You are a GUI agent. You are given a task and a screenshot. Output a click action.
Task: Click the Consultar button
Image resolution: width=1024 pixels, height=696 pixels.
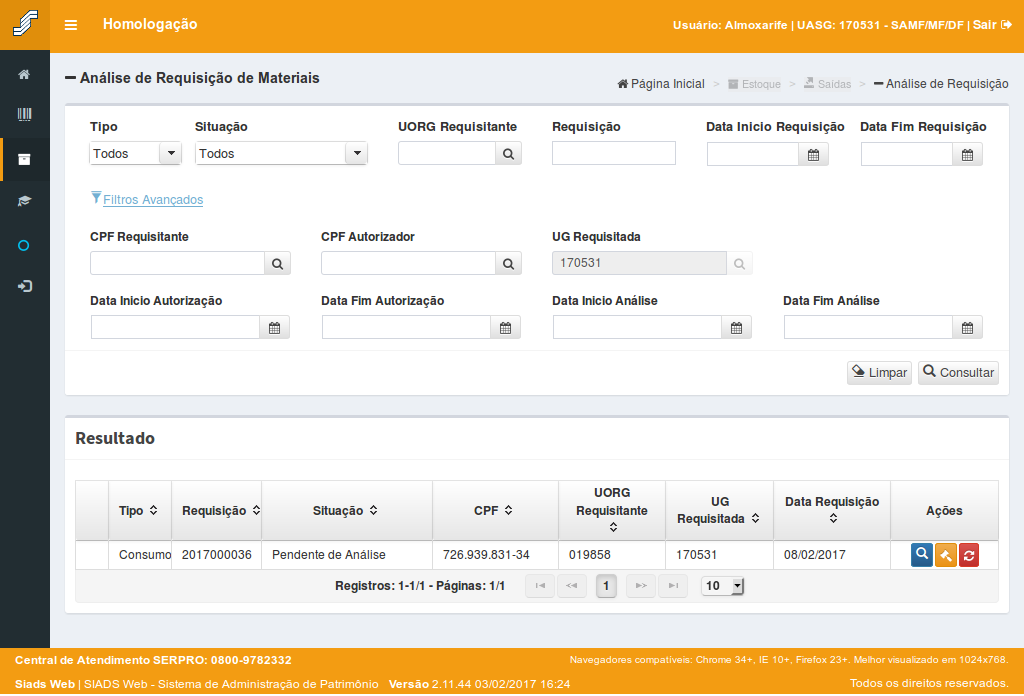tap(958, 373)
